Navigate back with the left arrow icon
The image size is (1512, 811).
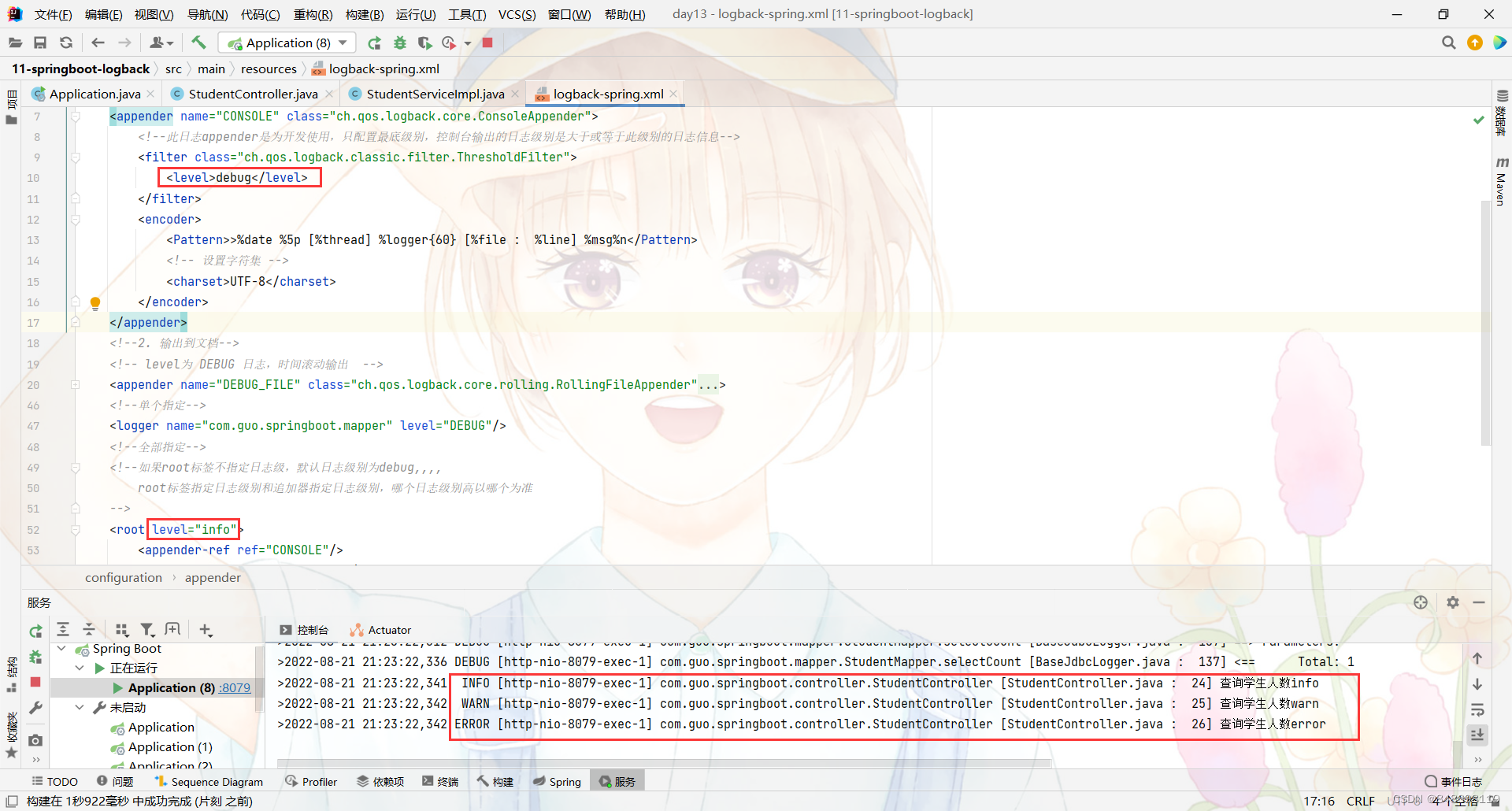pos(98,43)
